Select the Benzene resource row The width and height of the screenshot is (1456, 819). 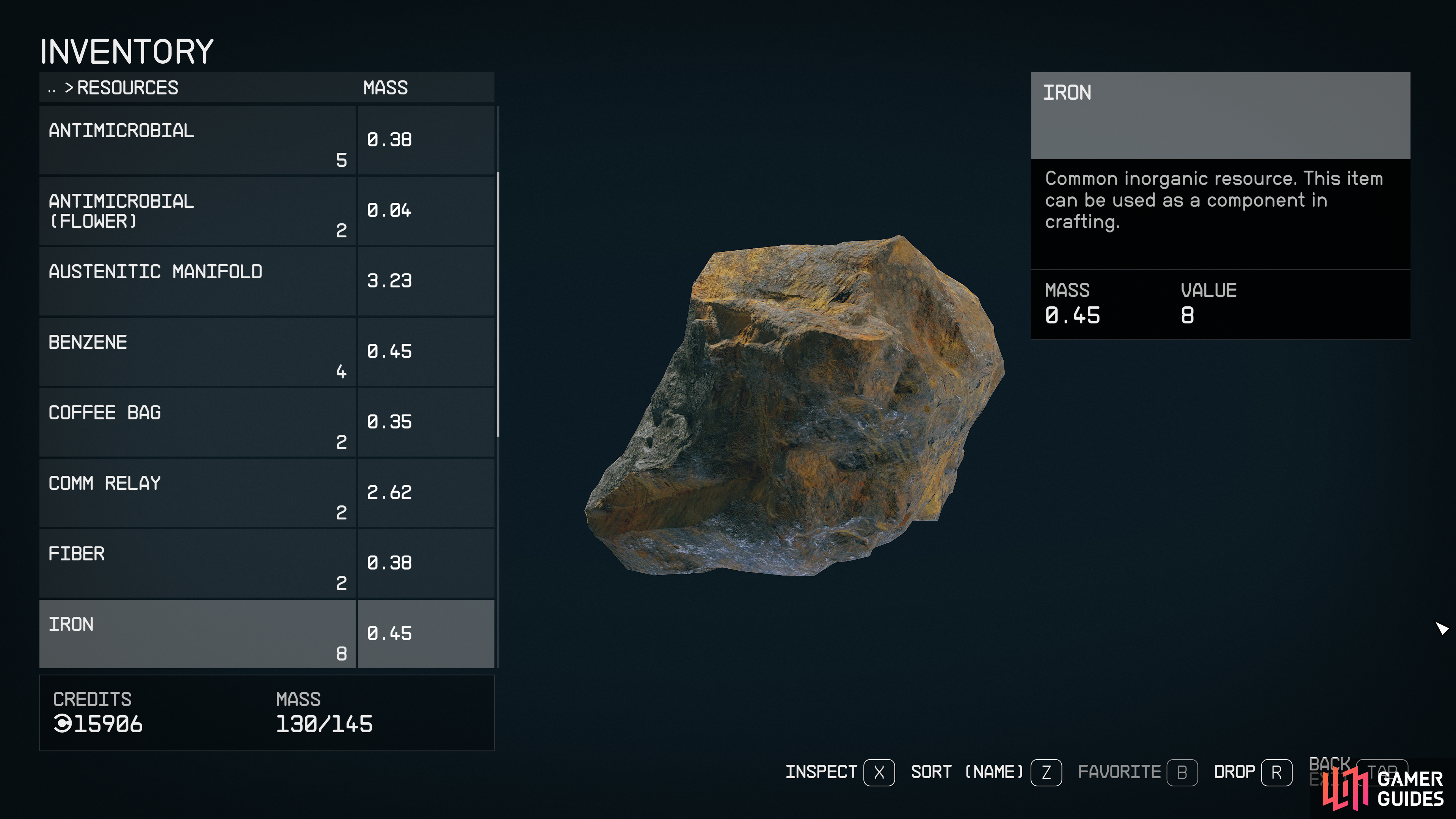267,352
